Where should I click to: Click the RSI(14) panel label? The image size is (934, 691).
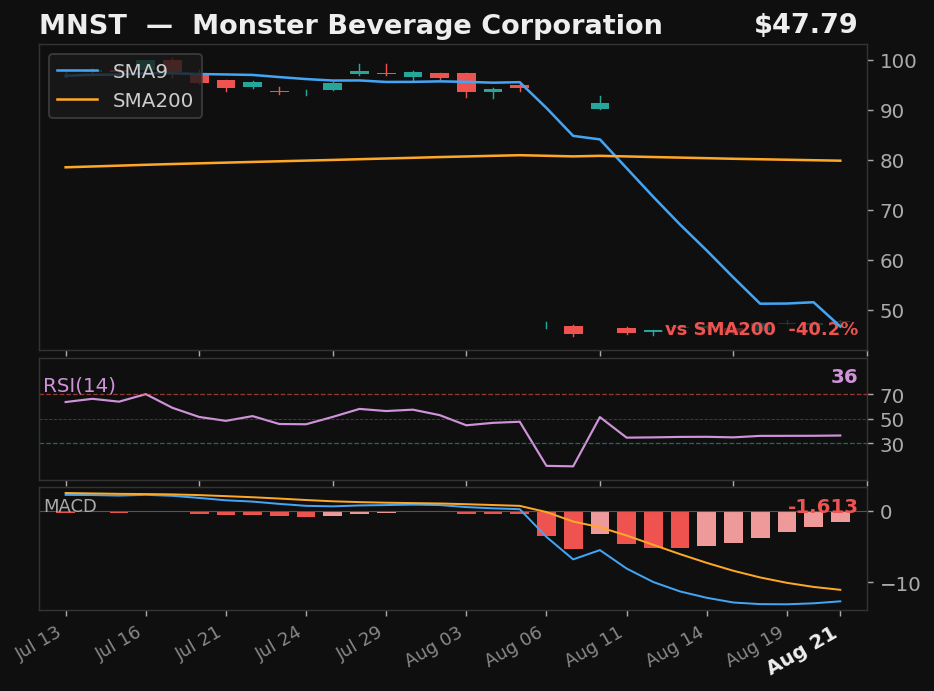pyautogui.click(x=79, y=385)
